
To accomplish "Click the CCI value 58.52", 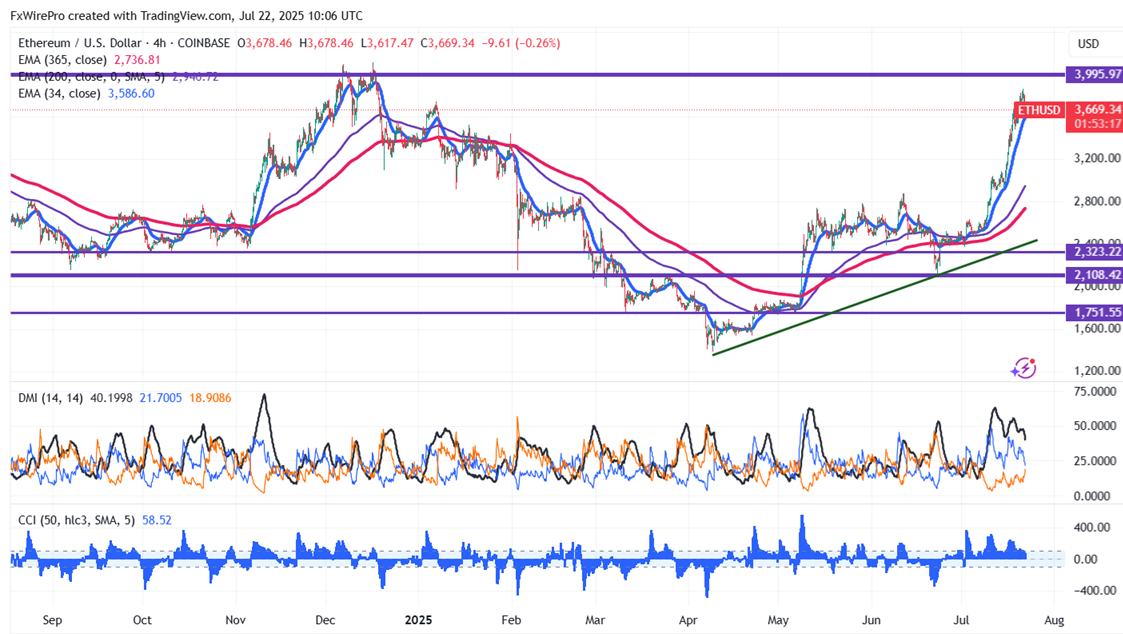I will click(x=157, y=520).
